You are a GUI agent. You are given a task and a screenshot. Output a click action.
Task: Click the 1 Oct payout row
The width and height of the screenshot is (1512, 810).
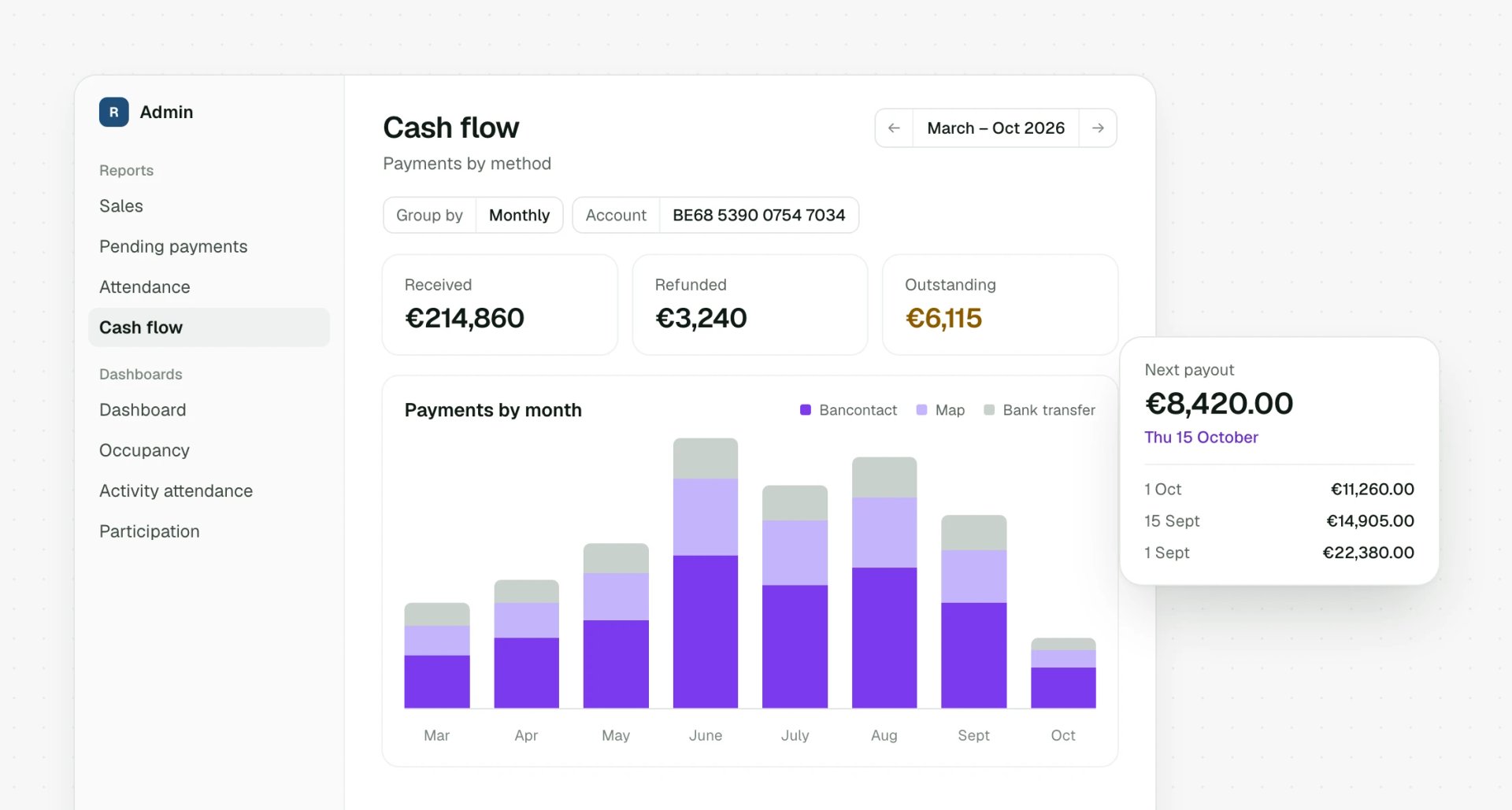[x=1279, y=489]
